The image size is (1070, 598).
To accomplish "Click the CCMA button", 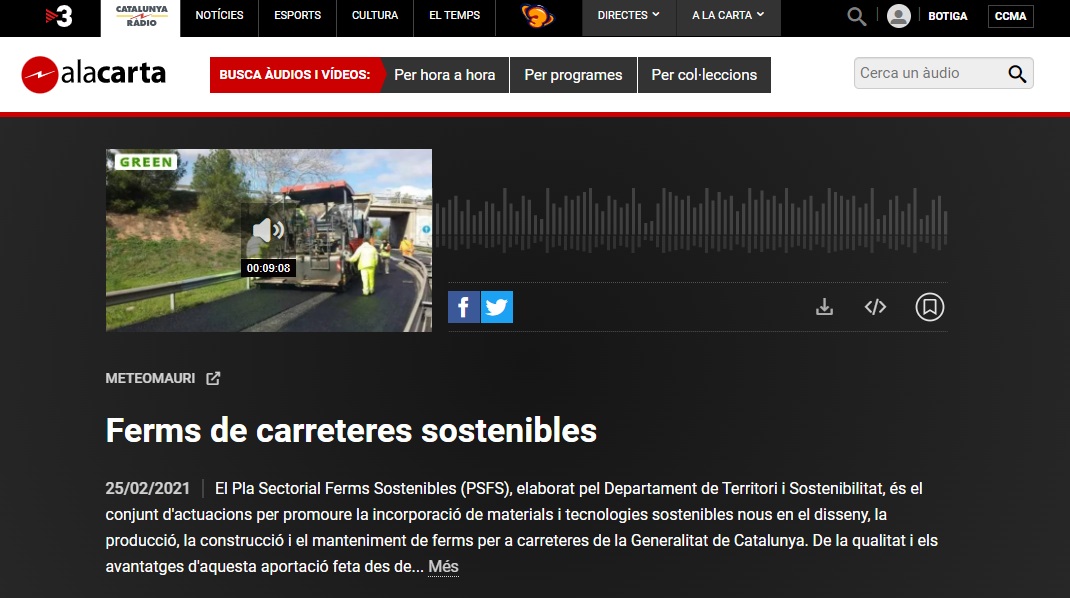I will (1010, 16).
